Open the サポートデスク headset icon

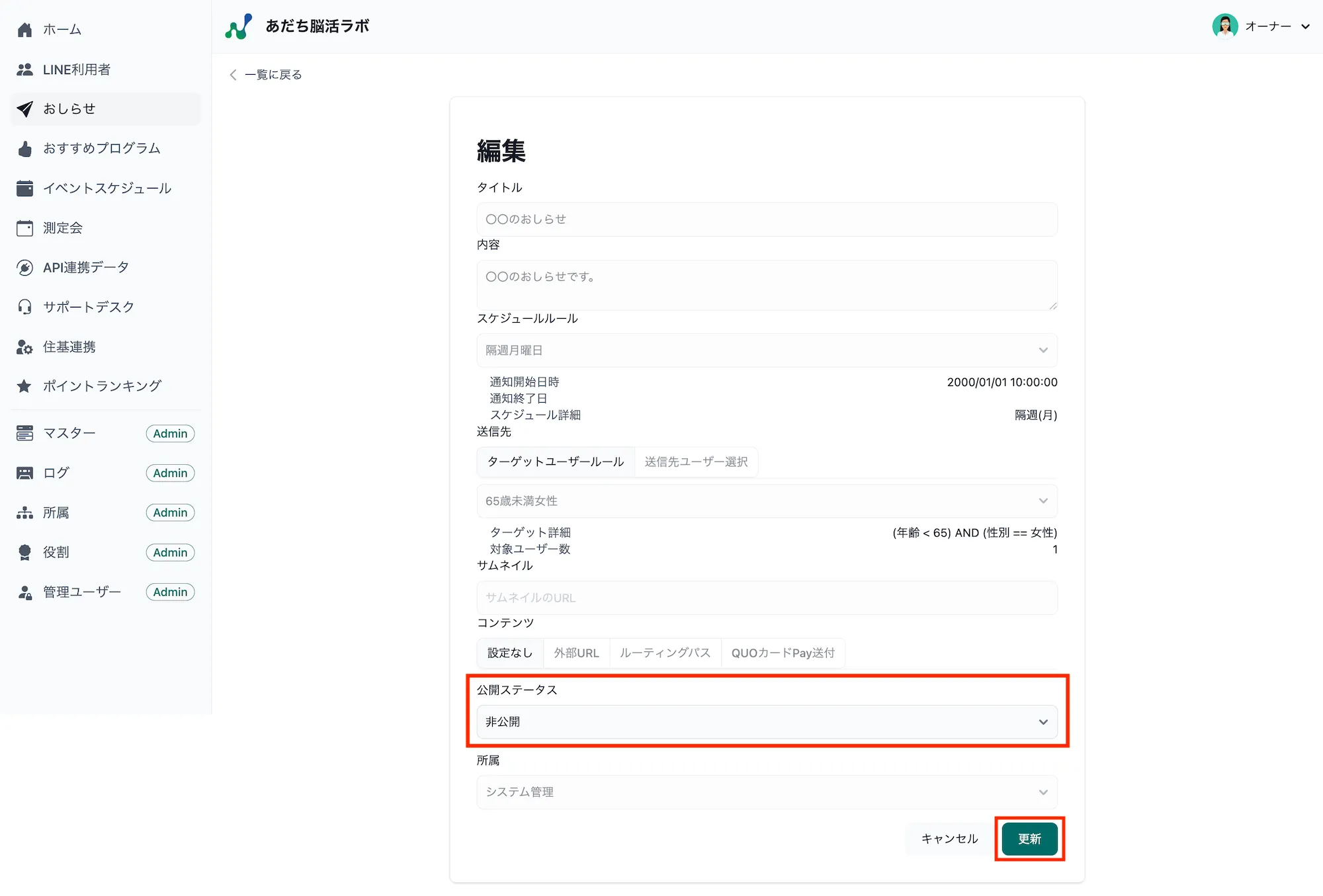24,306
